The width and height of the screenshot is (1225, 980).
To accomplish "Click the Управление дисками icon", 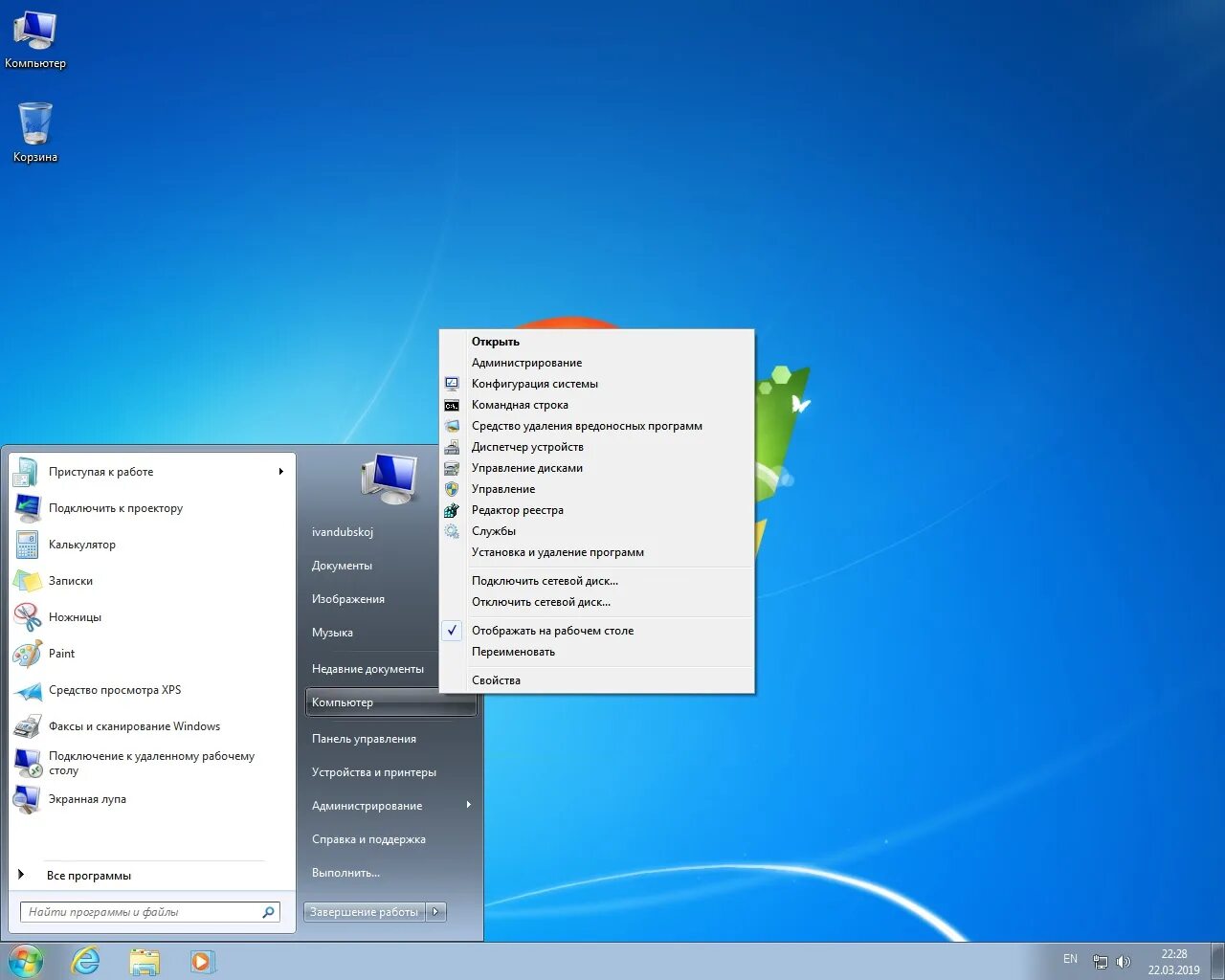I will [x=452, y=468].
